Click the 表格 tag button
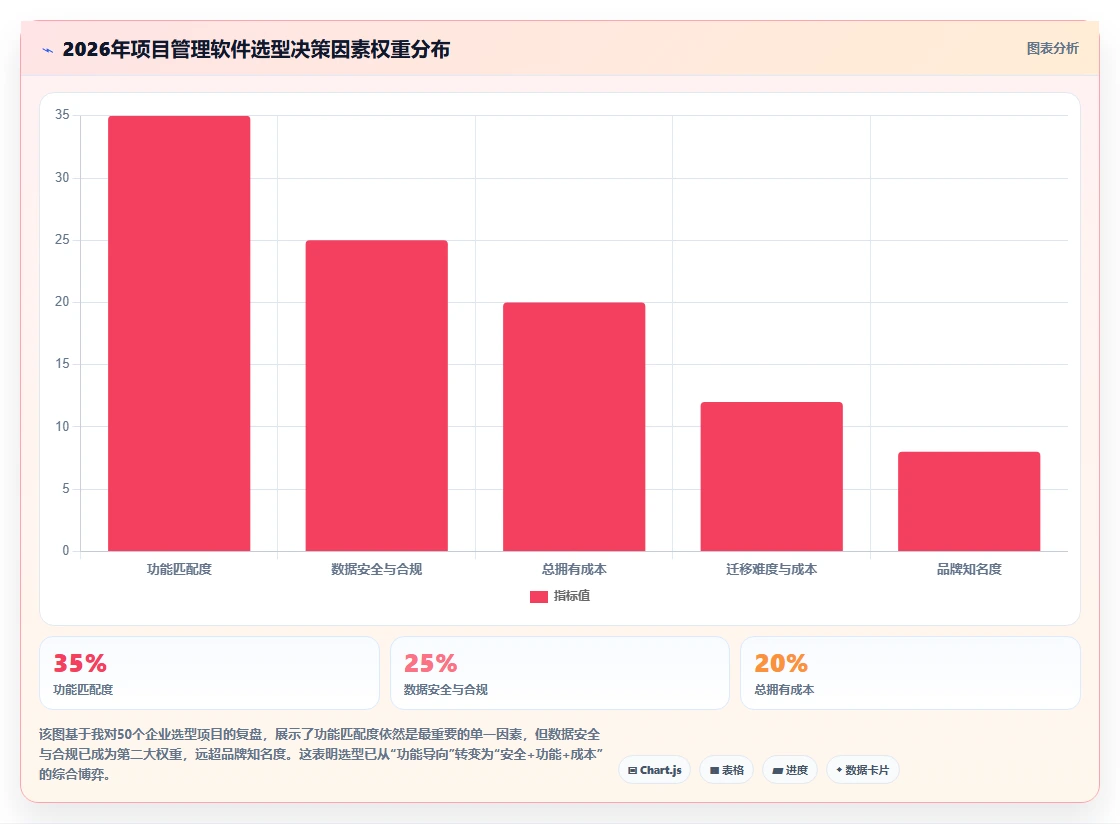 coord(726,770)
